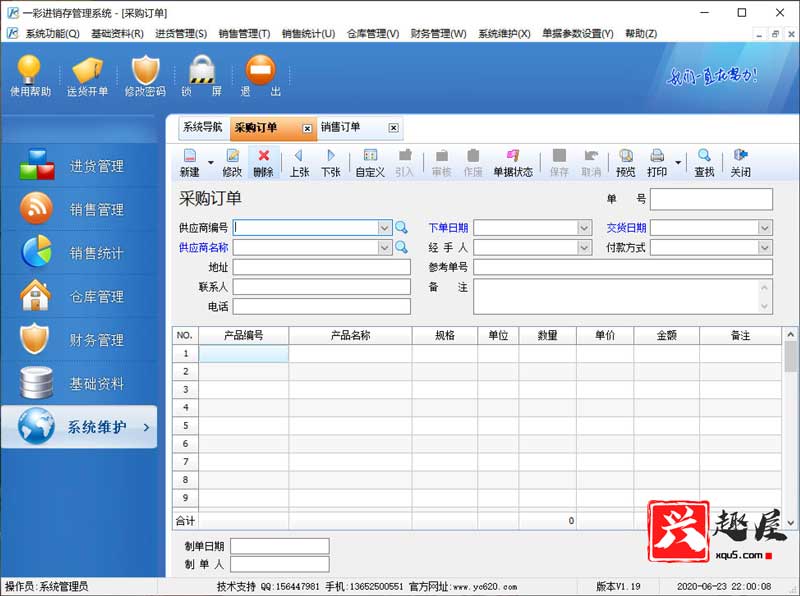This screenshot has height=596, width=800.
Task: Click the 自定义 customize button
Action: pyautogui.click(x=370, y=163)
